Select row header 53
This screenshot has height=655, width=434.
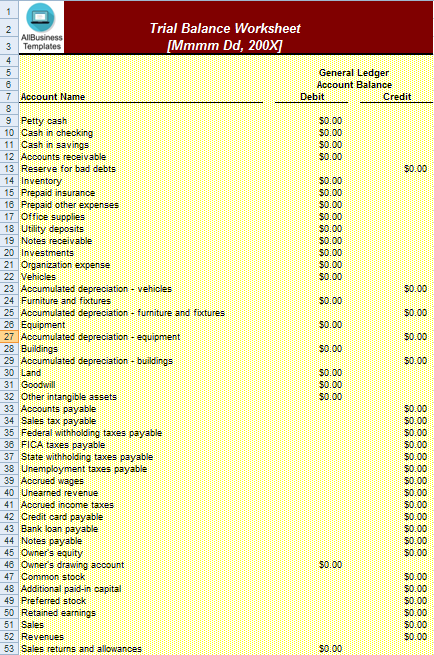click(x=9, y=649)
